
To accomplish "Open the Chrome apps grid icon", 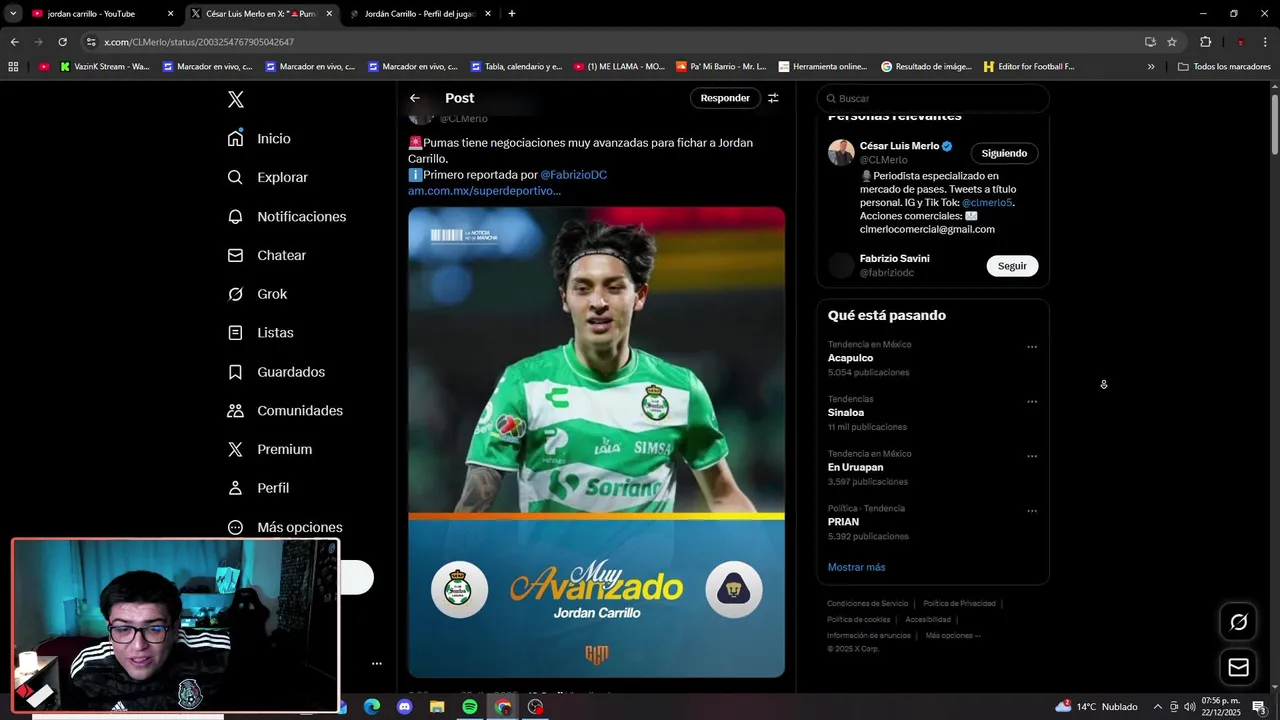I will 13,67.
